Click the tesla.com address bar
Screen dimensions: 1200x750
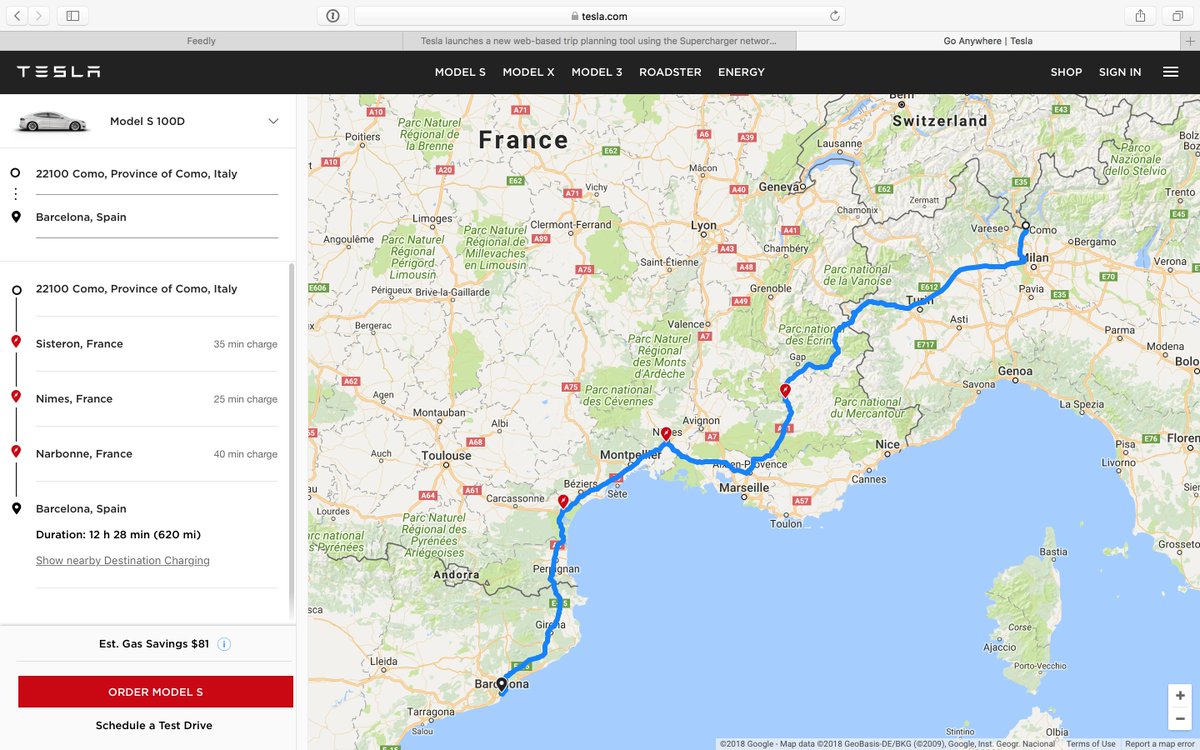[600, 16]
